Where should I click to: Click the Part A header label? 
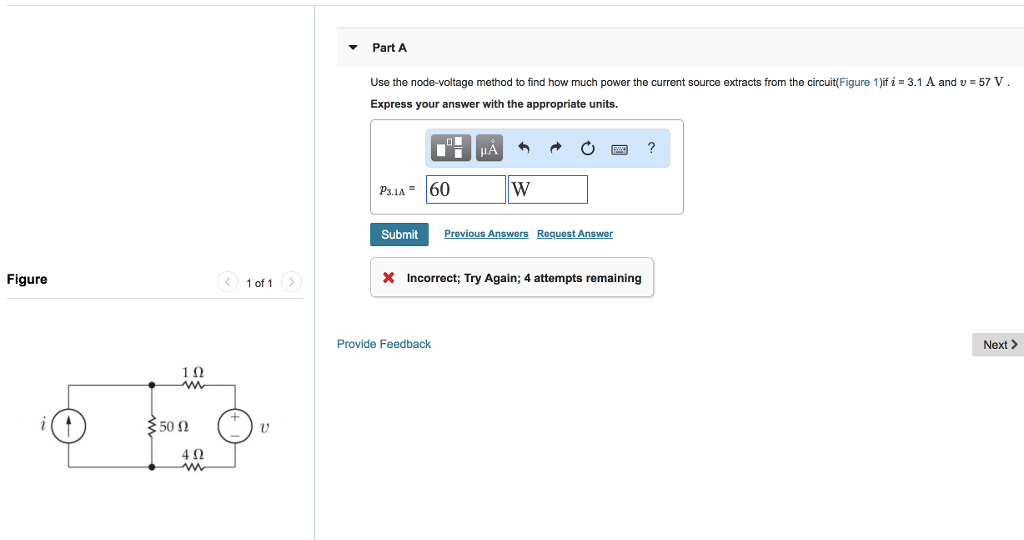[389, 48]
